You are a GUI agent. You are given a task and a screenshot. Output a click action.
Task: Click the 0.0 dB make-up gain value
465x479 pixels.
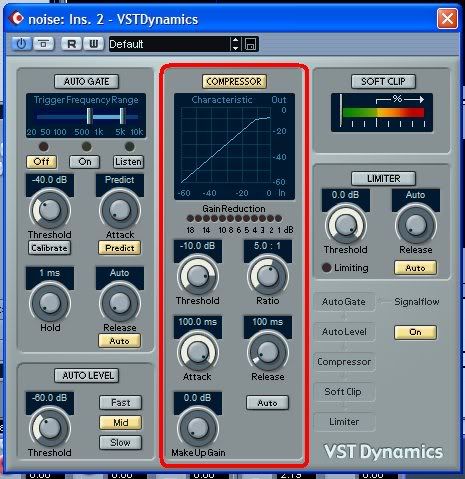(198, 398)
